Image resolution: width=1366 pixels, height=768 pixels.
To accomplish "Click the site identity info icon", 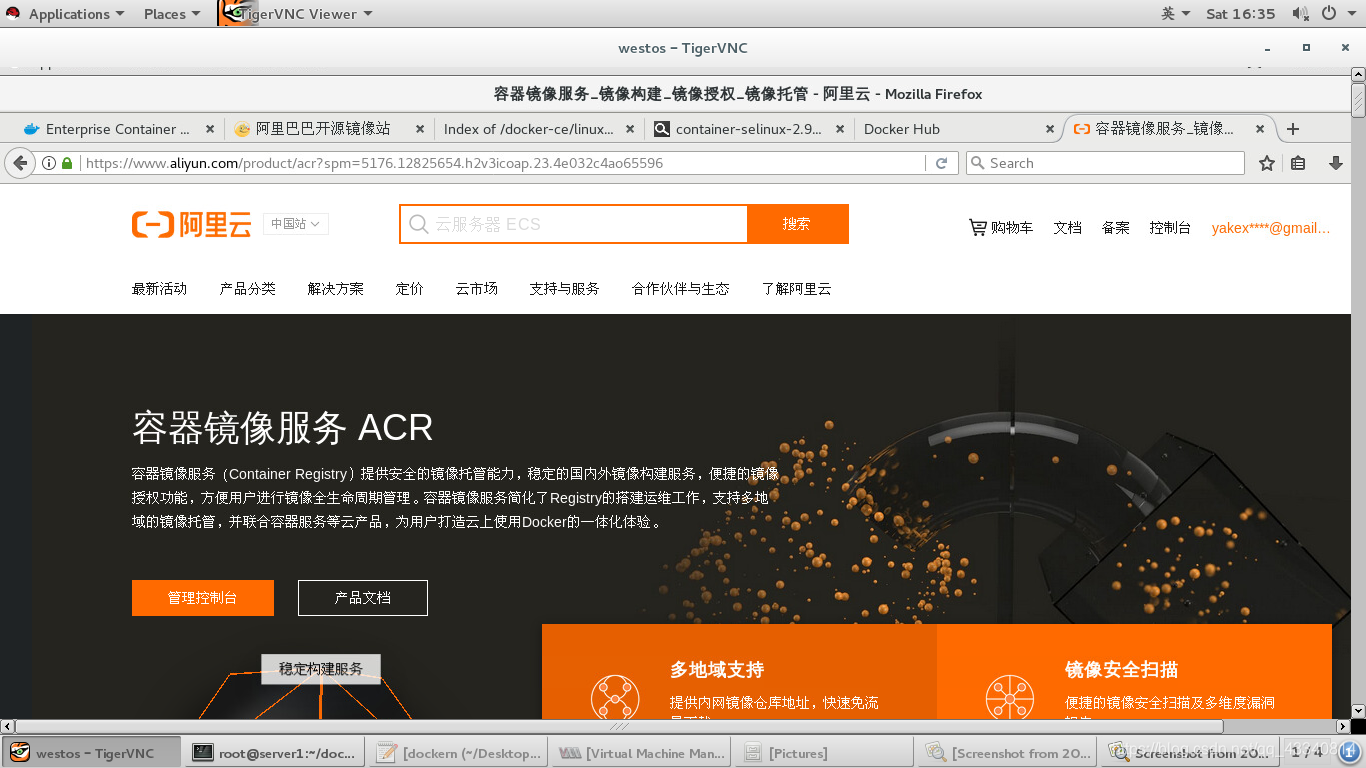I will coord(49,163).
